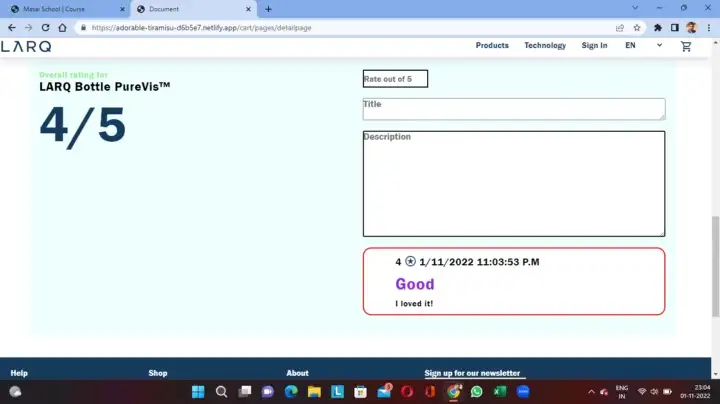Click the LARQ Bottle PureVis heading
This screenshot has height=404, width=720.
click(105, 87)
